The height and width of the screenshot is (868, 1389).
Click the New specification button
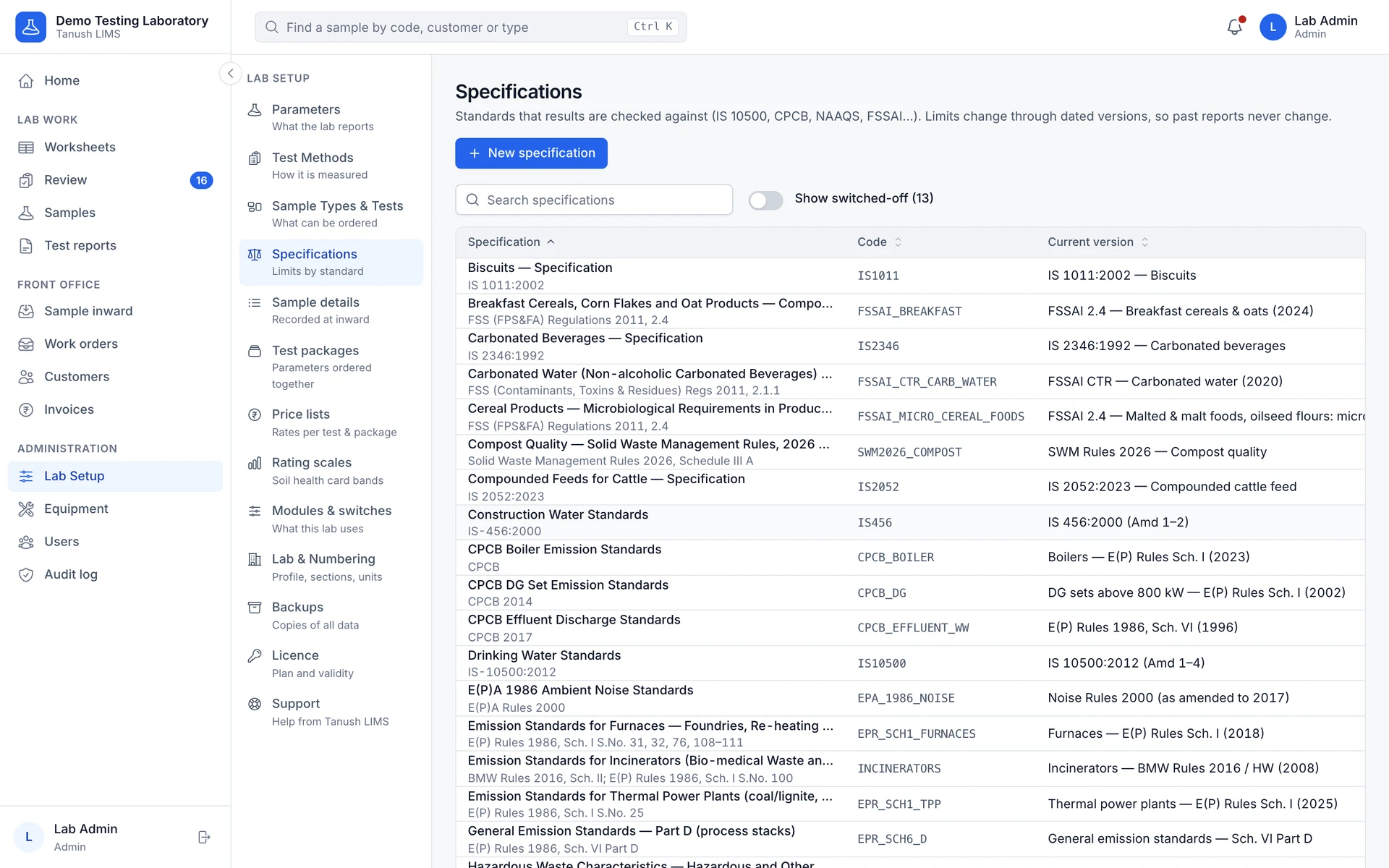pos(531,153)
